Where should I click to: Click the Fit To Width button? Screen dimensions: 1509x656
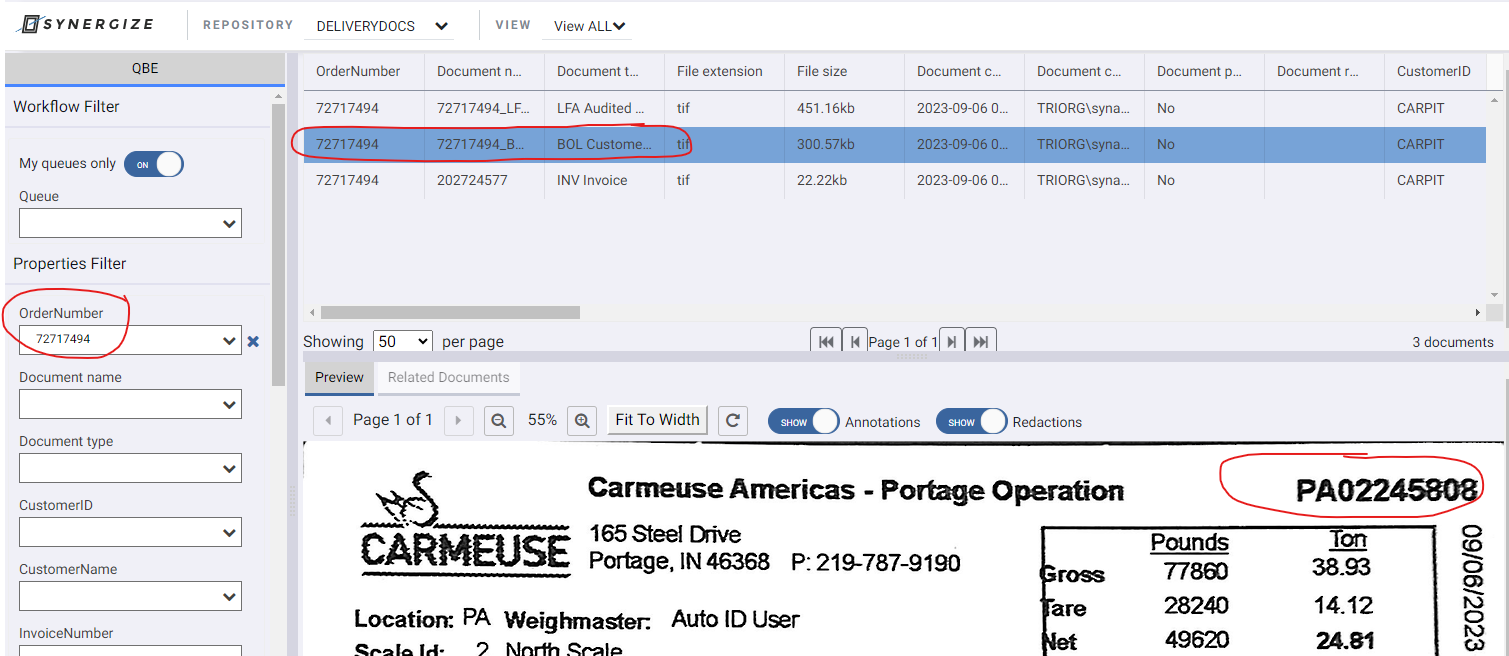pyautogui.click(x=657, y=420)
